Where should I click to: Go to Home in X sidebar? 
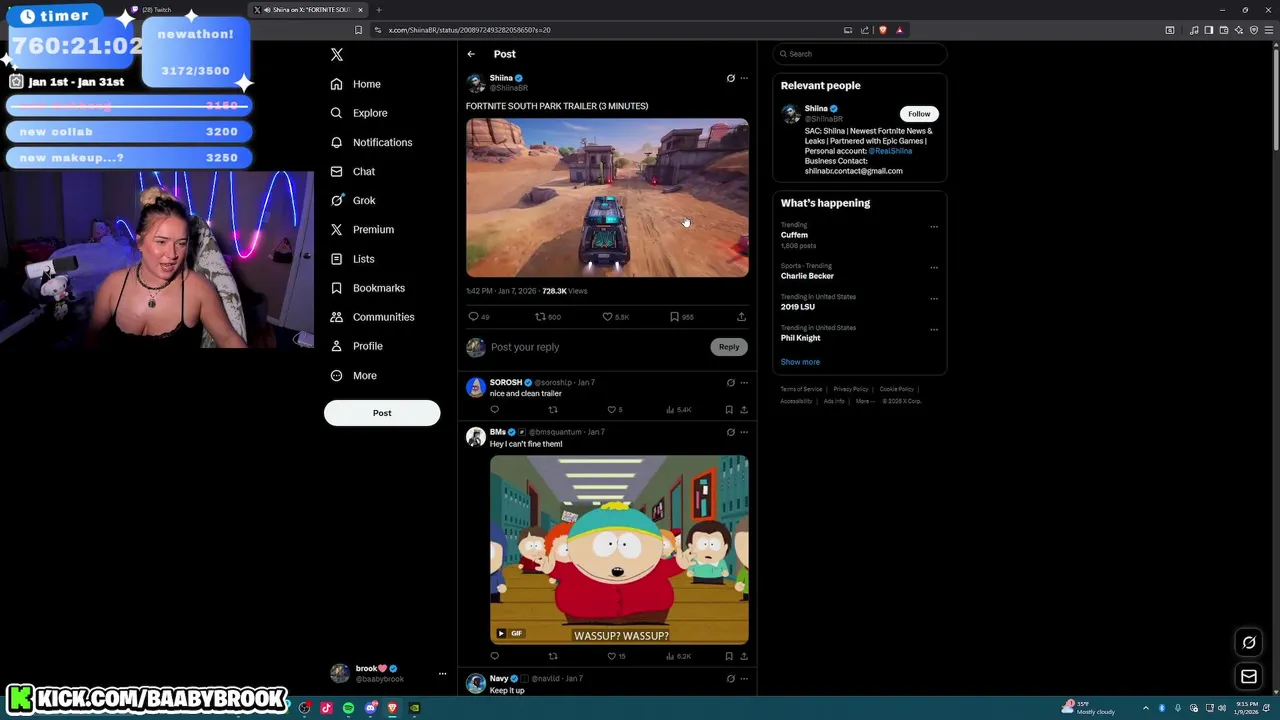[356, 84]
